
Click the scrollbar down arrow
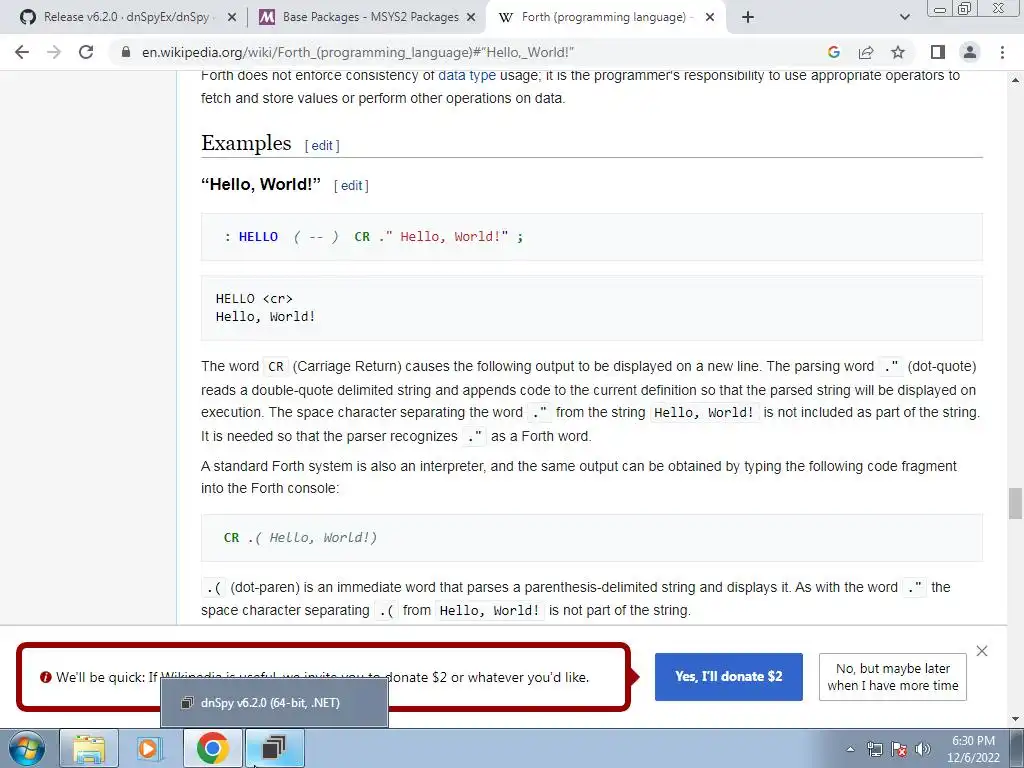click(x=1015, y=720)
